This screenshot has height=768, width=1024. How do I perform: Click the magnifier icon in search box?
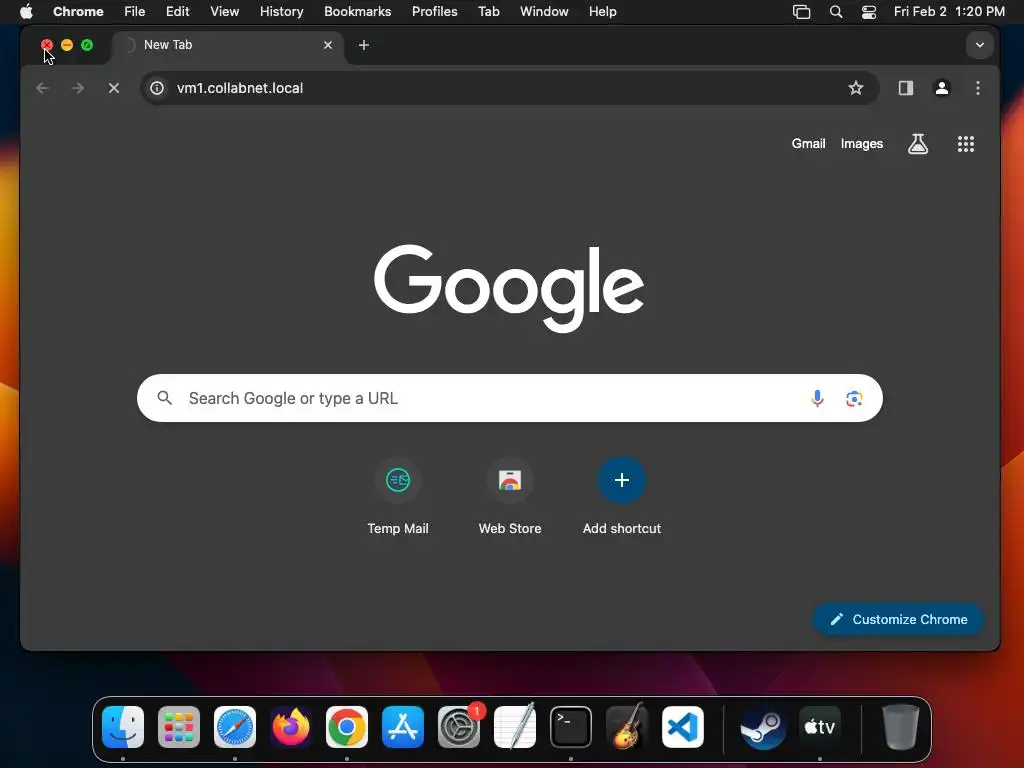(165, 398)
